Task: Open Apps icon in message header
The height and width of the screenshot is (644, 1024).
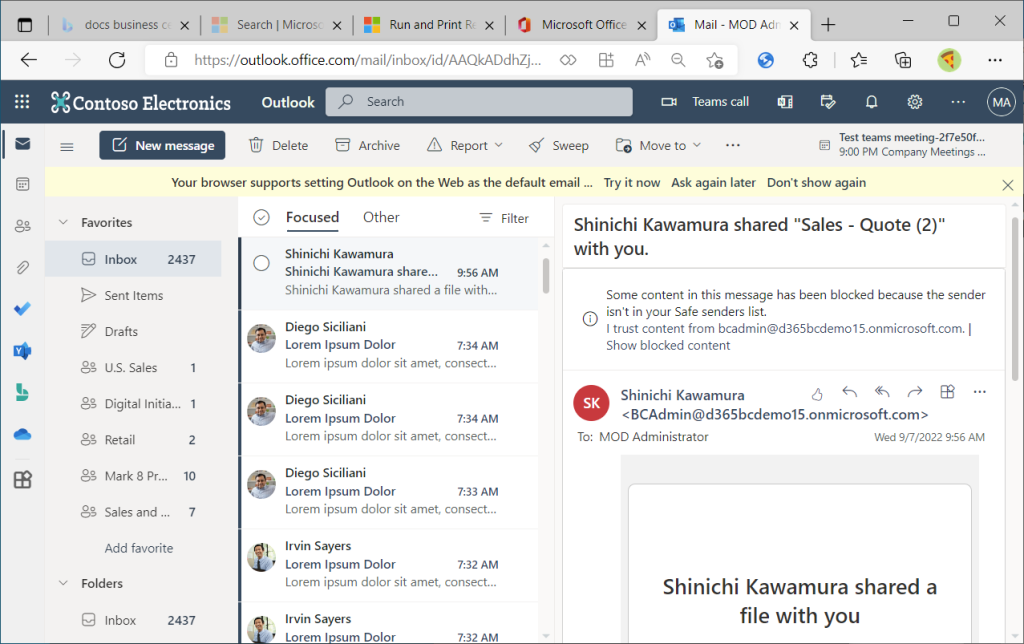Action: 948,392
